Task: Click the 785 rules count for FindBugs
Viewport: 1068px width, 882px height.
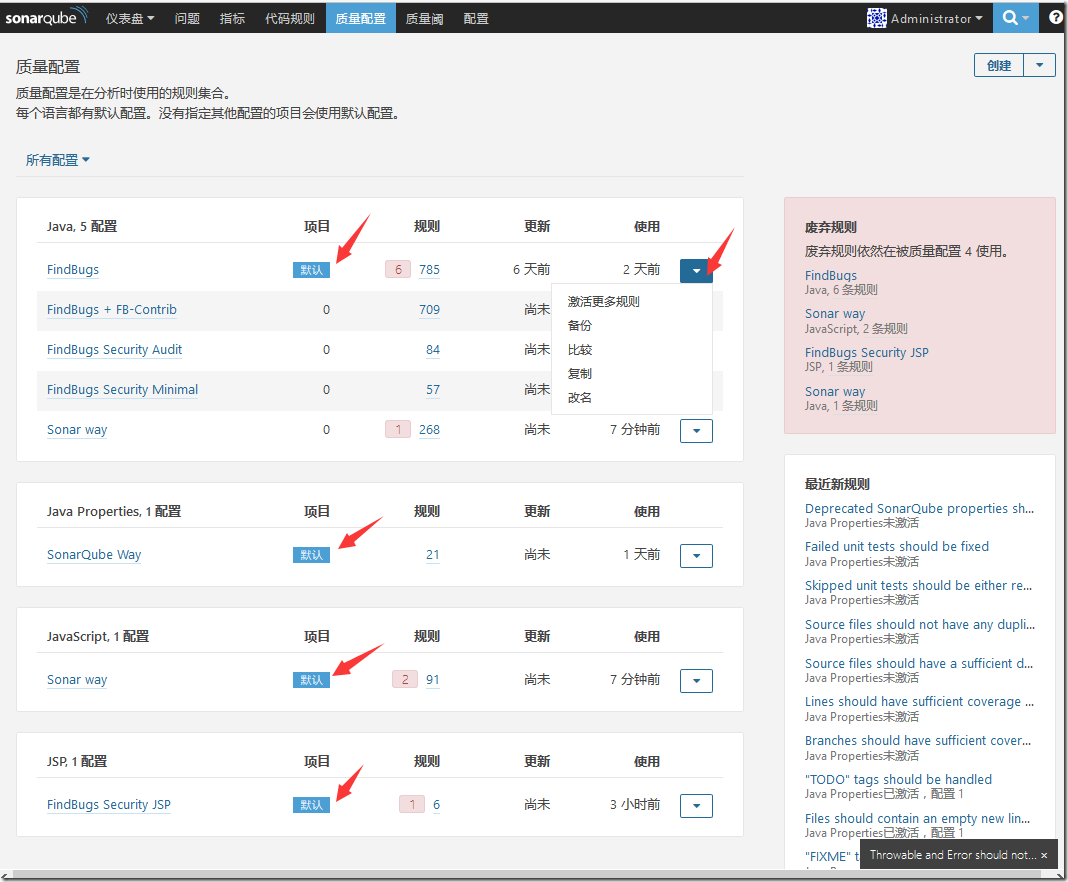Action: pos(429,270)
